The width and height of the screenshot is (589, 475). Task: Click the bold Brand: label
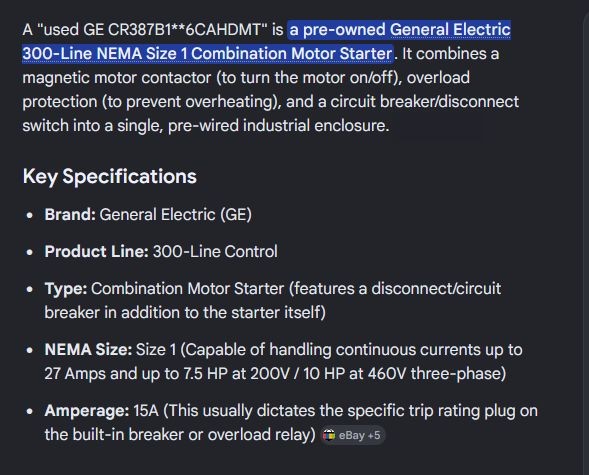[x=70, y=214]
